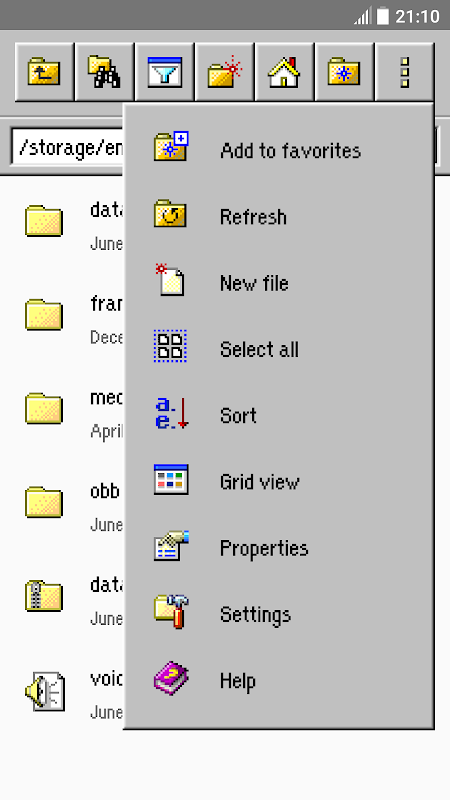The height and width of the screenshot is (800, 450).
Task: Open the zipped data archive folder icon
Action: coord(44,596)
